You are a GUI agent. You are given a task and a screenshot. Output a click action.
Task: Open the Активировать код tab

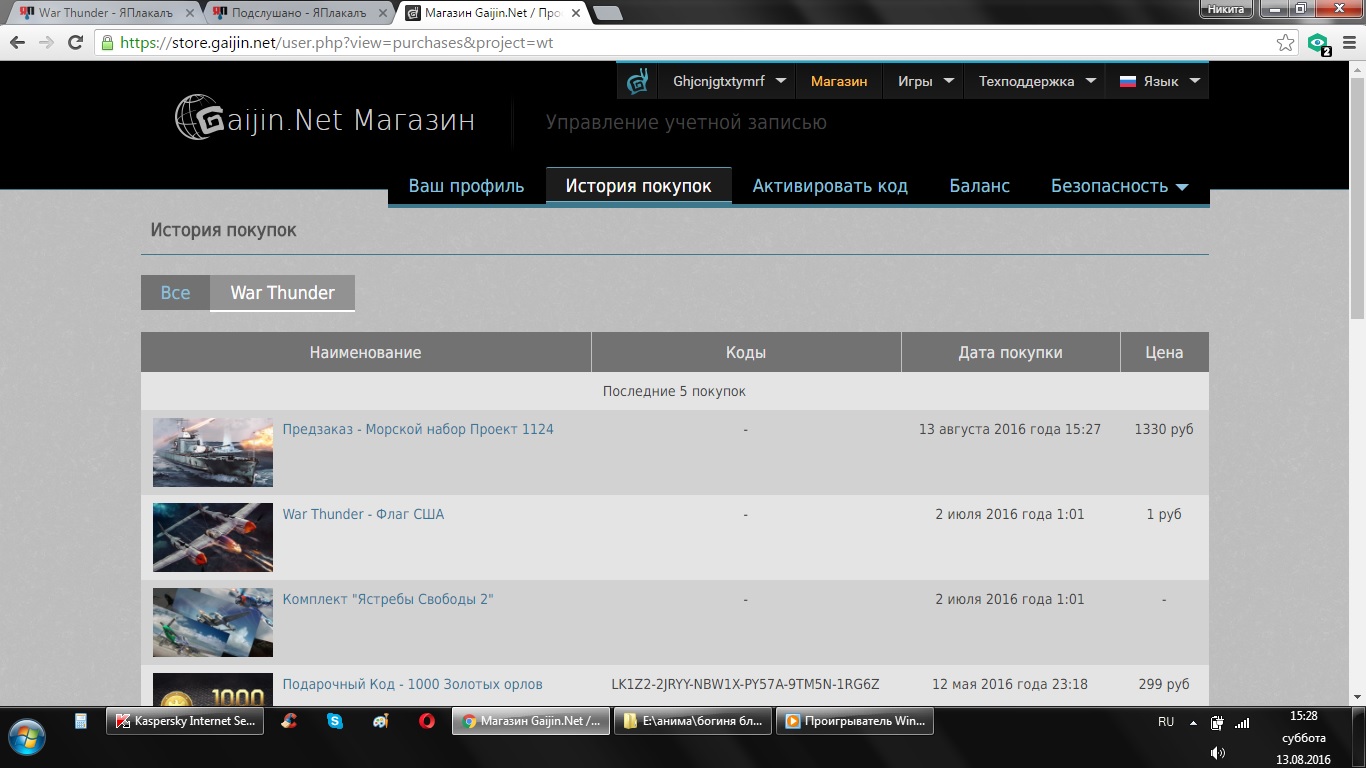click(x=830, y=186)
